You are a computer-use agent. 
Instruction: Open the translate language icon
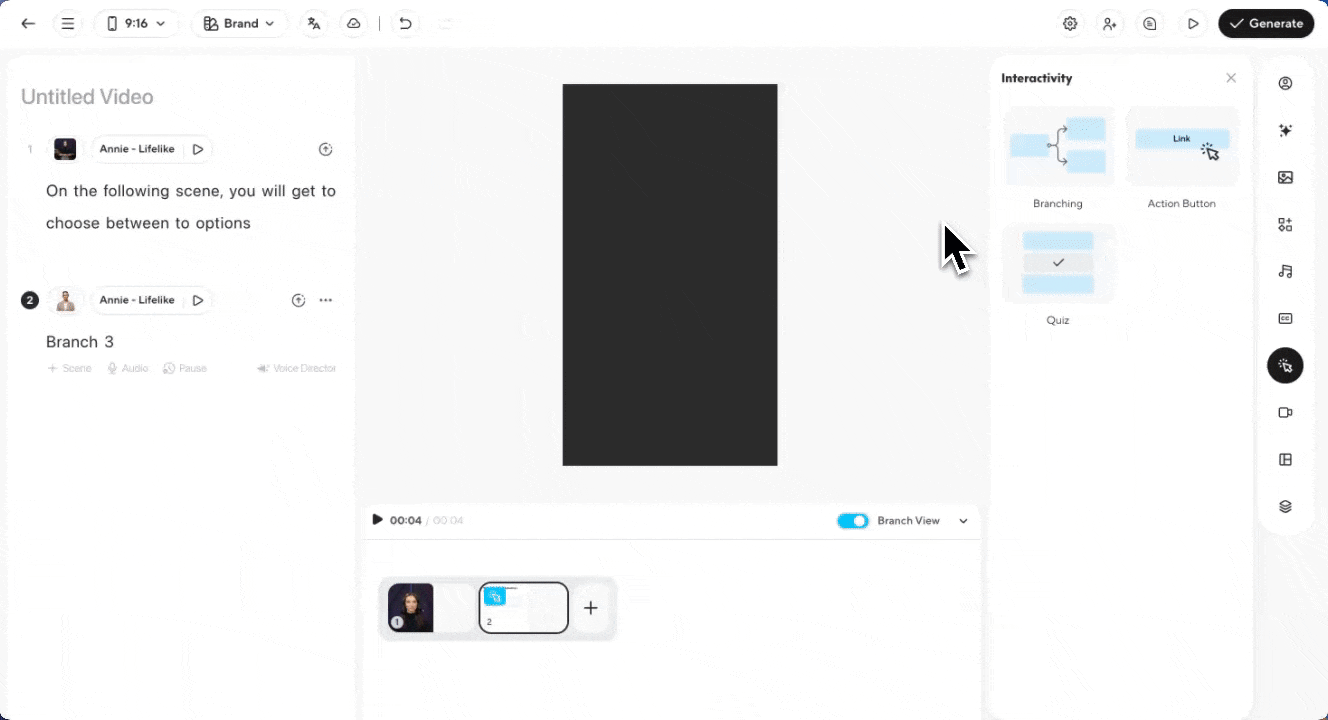(x=314, y=24)
